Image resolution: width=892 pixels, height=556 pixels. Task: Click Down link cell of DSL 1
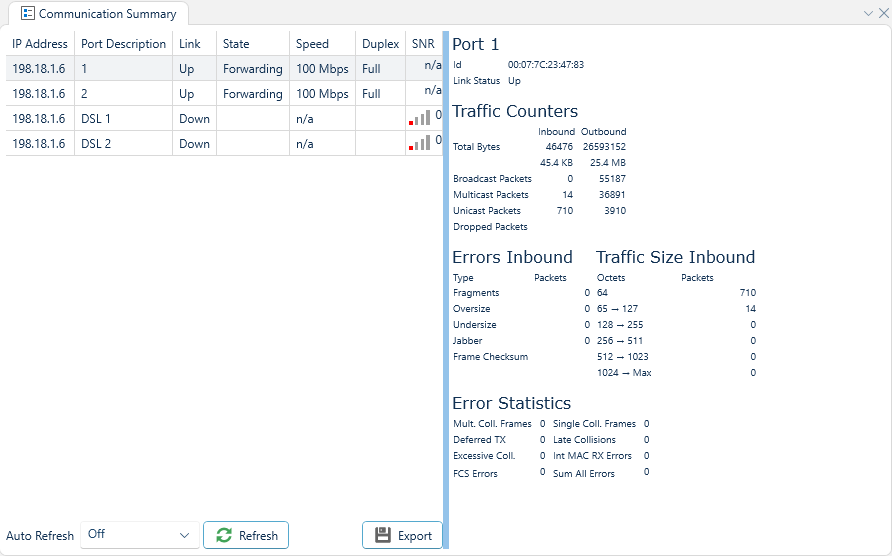click(x=194, y=118)
